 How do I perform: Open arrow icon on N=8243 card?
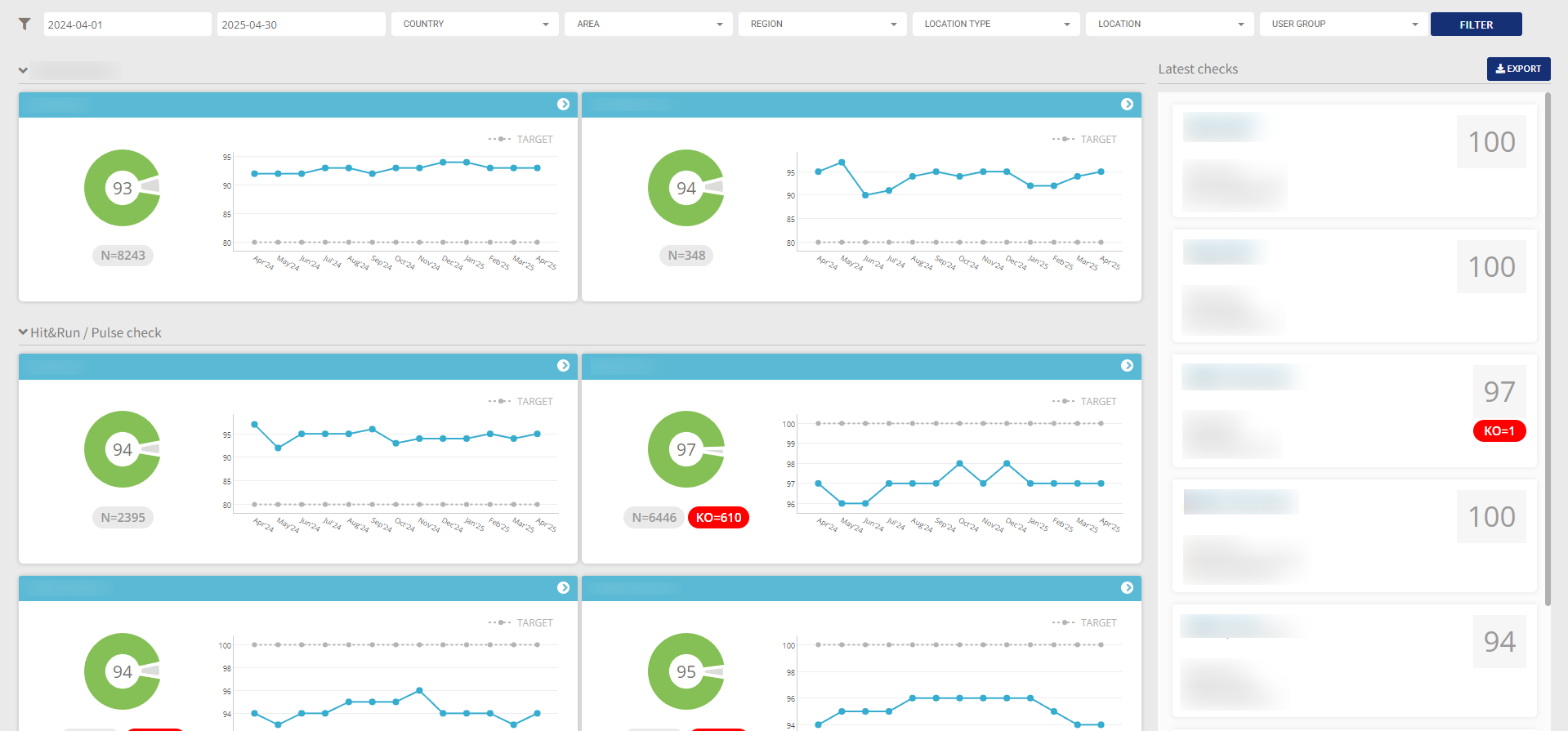563,104
